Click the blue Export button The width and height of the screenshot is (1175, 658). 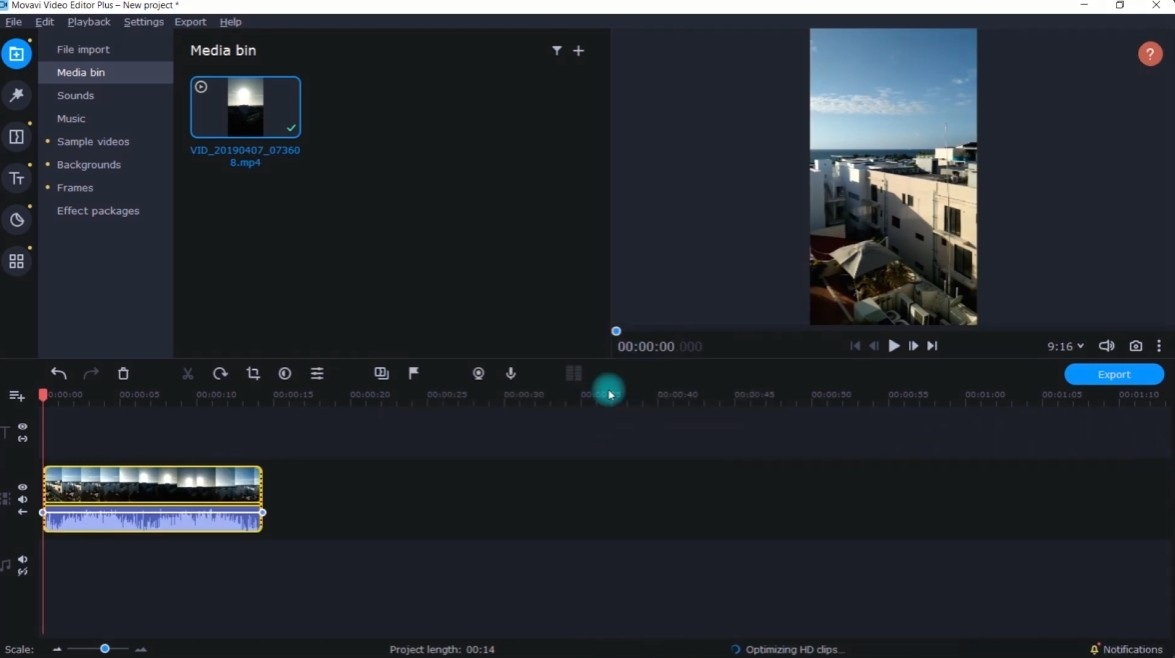[1114, 374]
